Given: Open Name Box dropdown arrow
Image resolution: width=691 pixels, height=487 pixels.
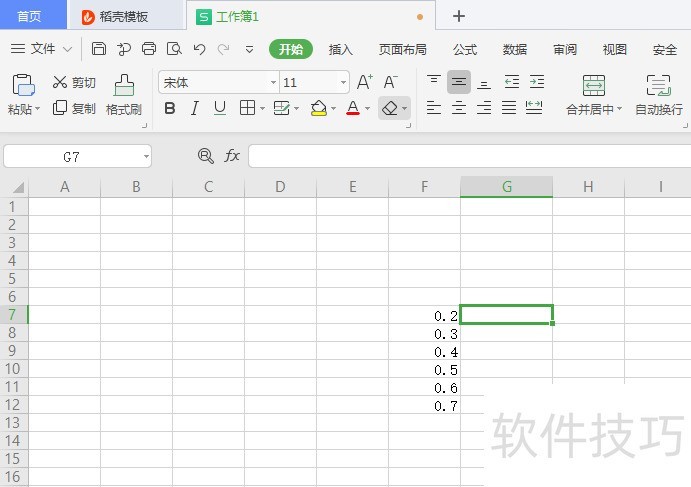Looking at the screenshot, I should pyautogui.click(x=146, y=156).
